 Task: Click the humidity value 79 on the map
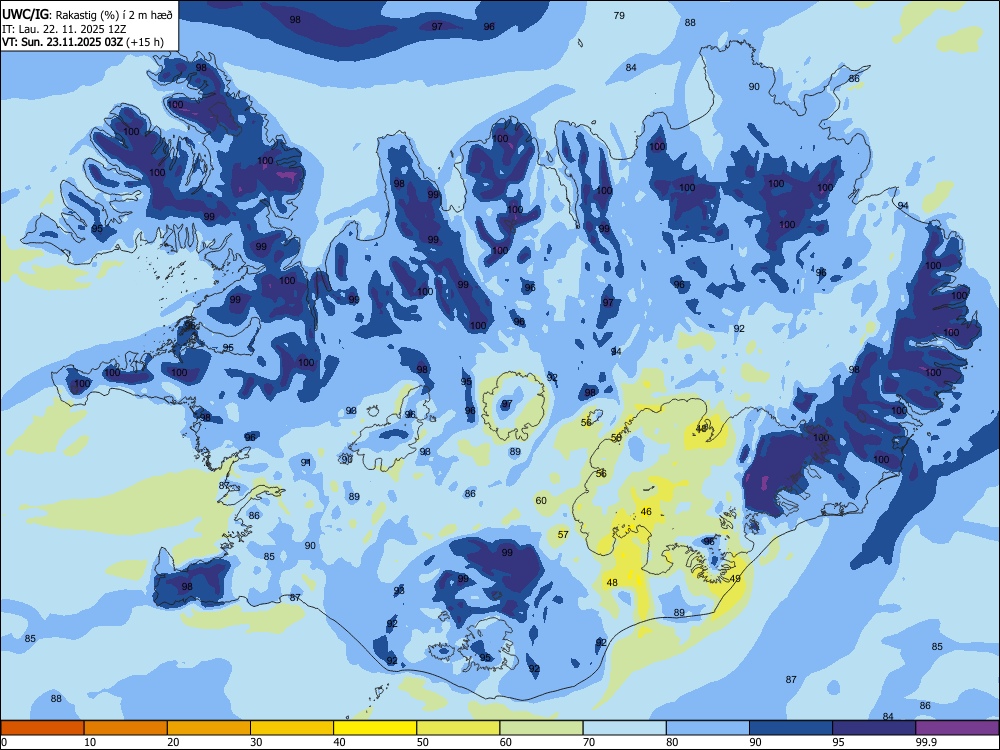[619, 15]
